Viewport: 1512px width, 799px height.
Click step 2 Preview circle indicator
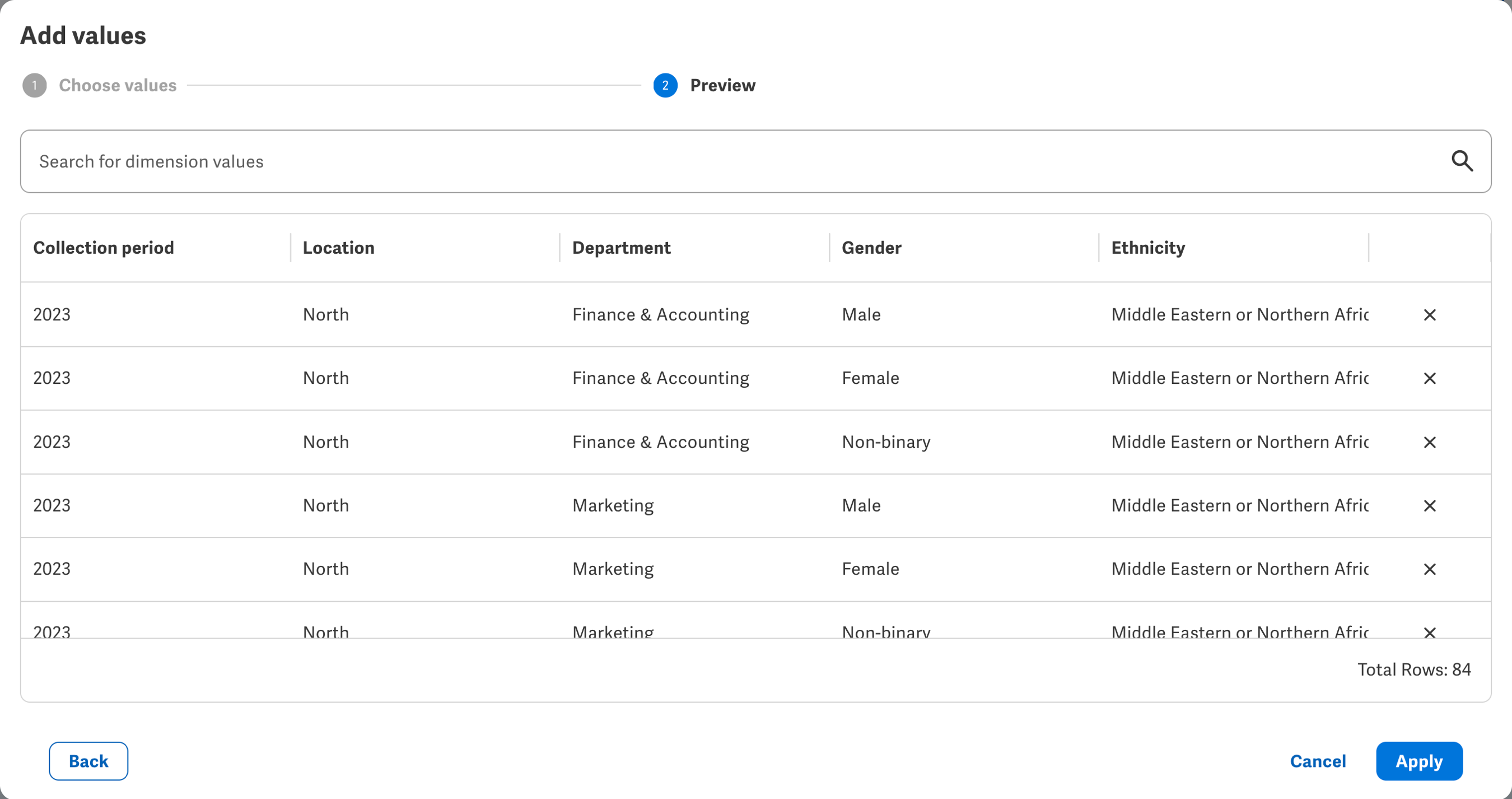pyautogui.click(x=665, y=86)
